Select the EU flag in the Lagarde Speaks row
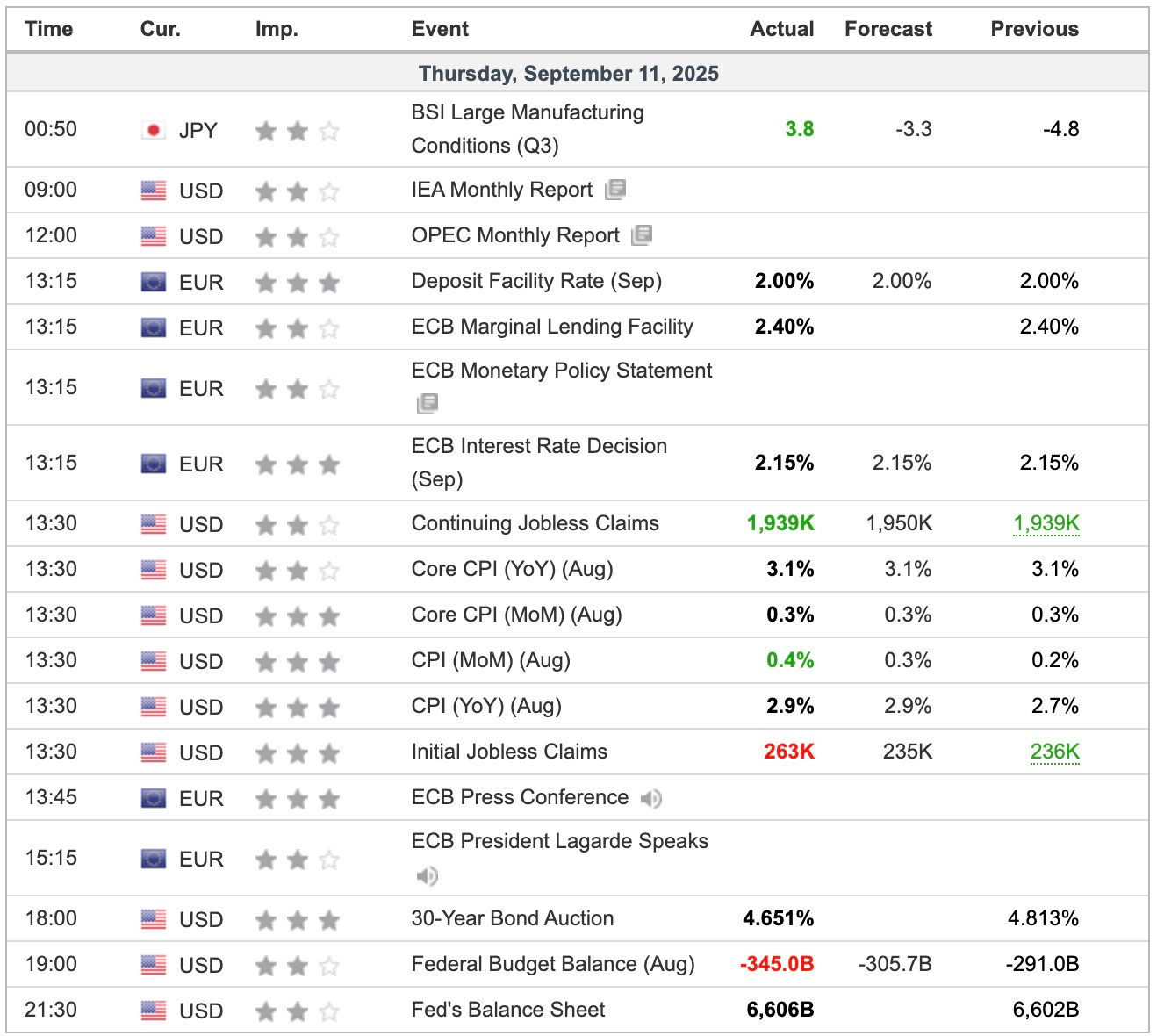 154,859
